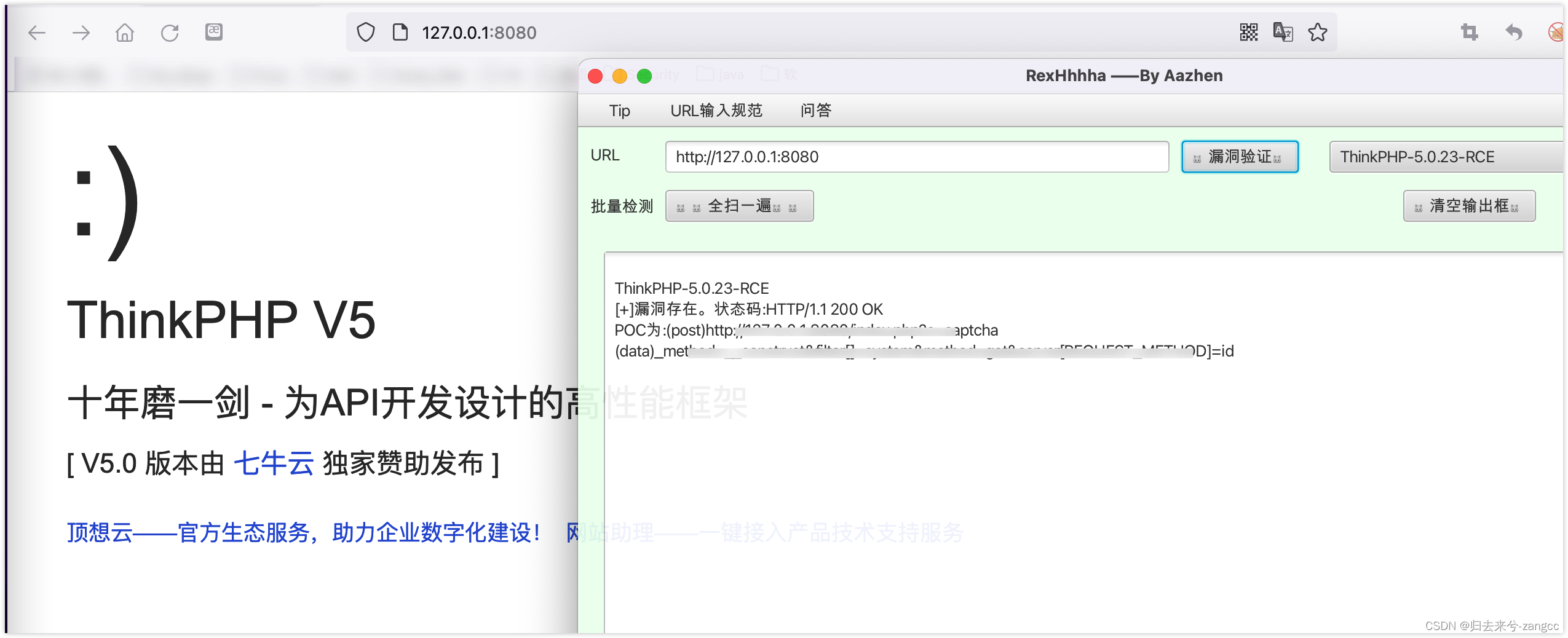
Task: Reload the page with refresh icon
Action: tap(170, 33)
